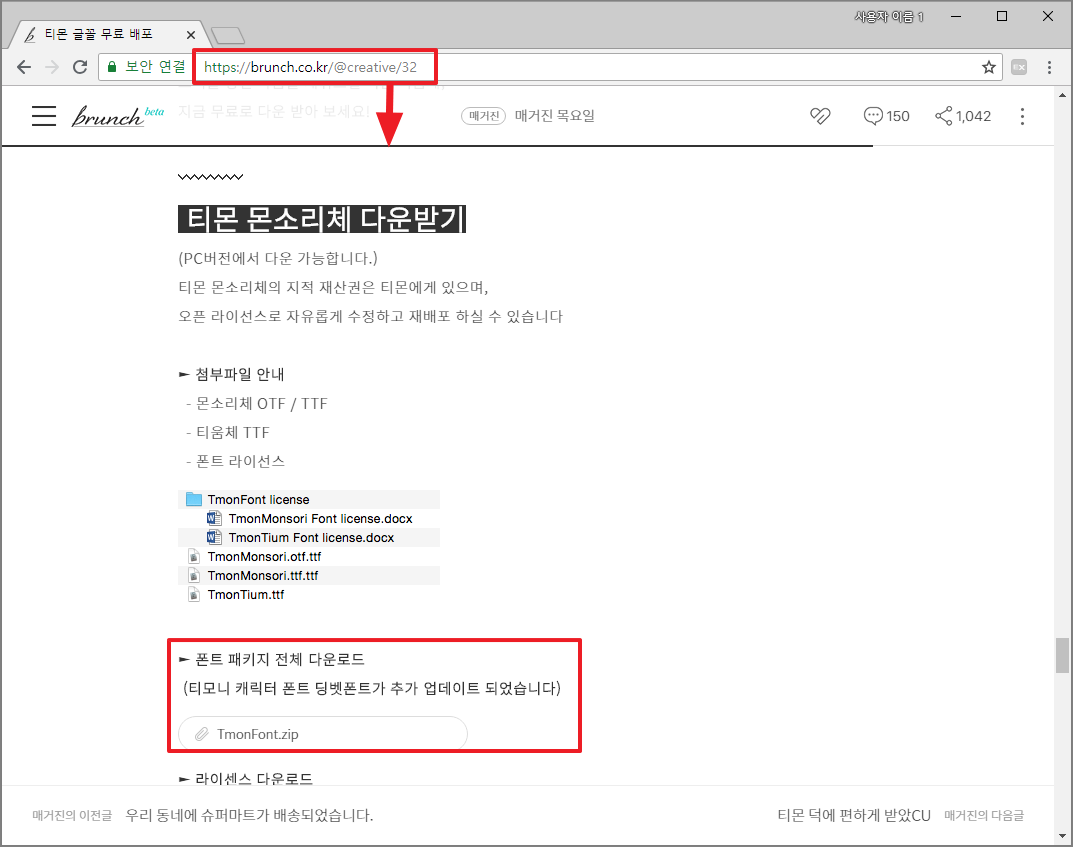Screen dimensions: 1073x847
Task: Like the article with the heart icon
Action: [820, 116]
